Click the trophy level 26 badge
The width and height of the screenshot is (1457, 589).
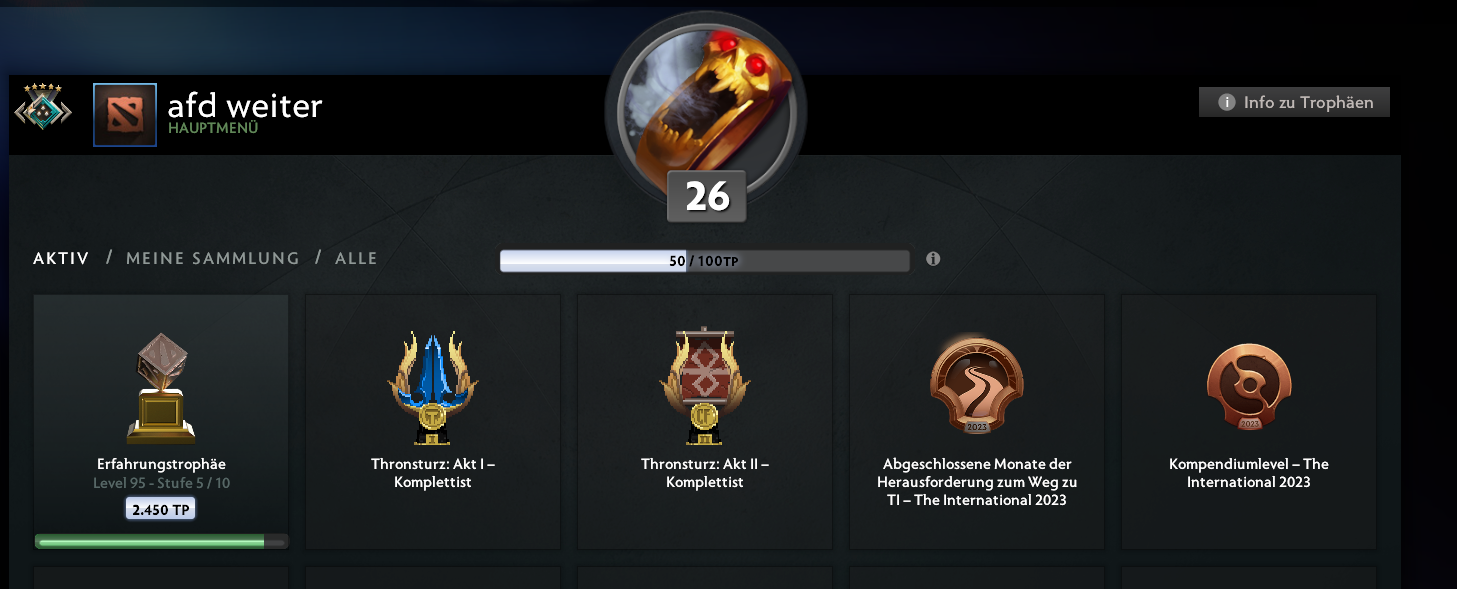[707, 196]
